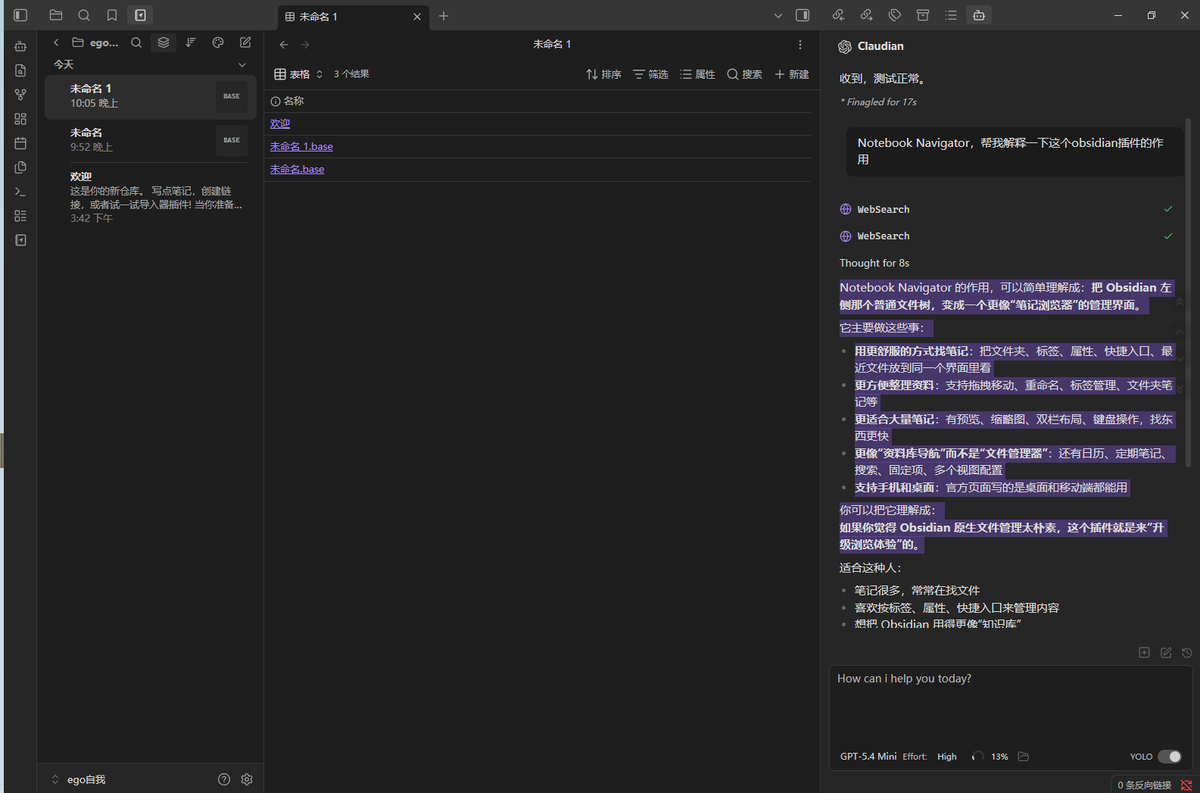
Task: Open the appearance palette in the navigator
Action: [218, 43]
